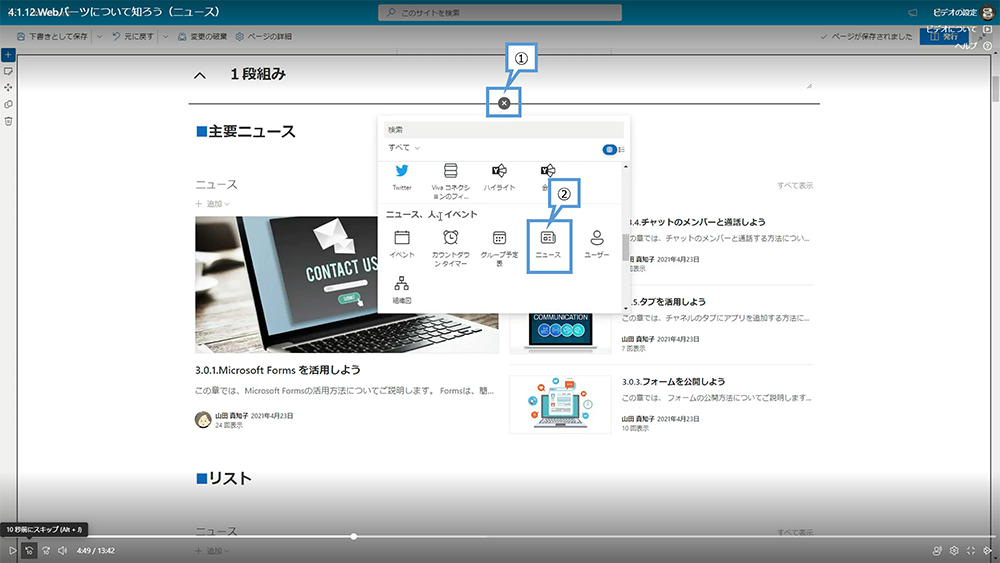Open the user profile avatar
Screen dimensions: 1000x563
987,12
